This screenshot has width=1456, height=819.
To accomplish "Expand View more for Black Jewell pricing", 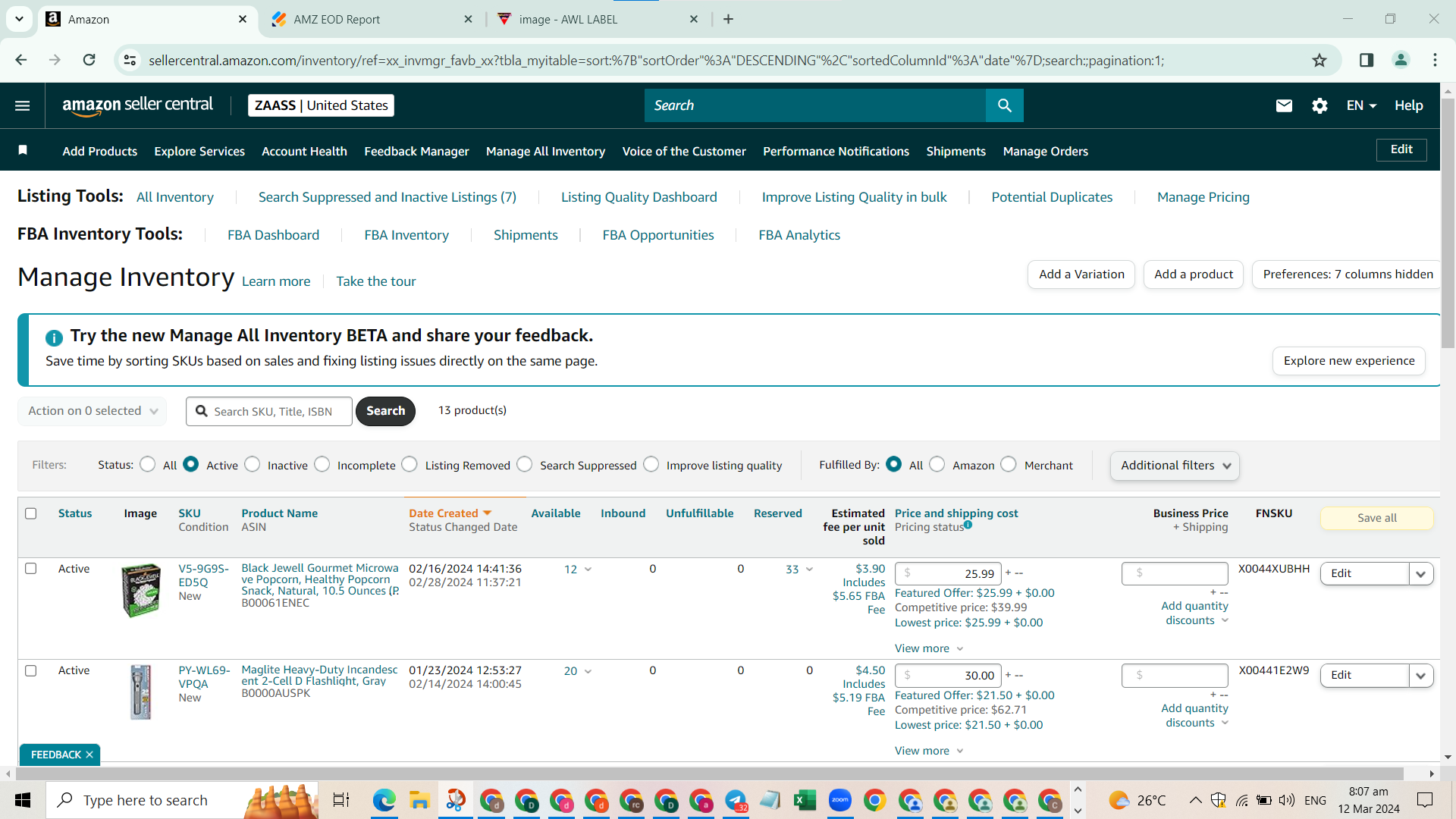I will 929,648.
